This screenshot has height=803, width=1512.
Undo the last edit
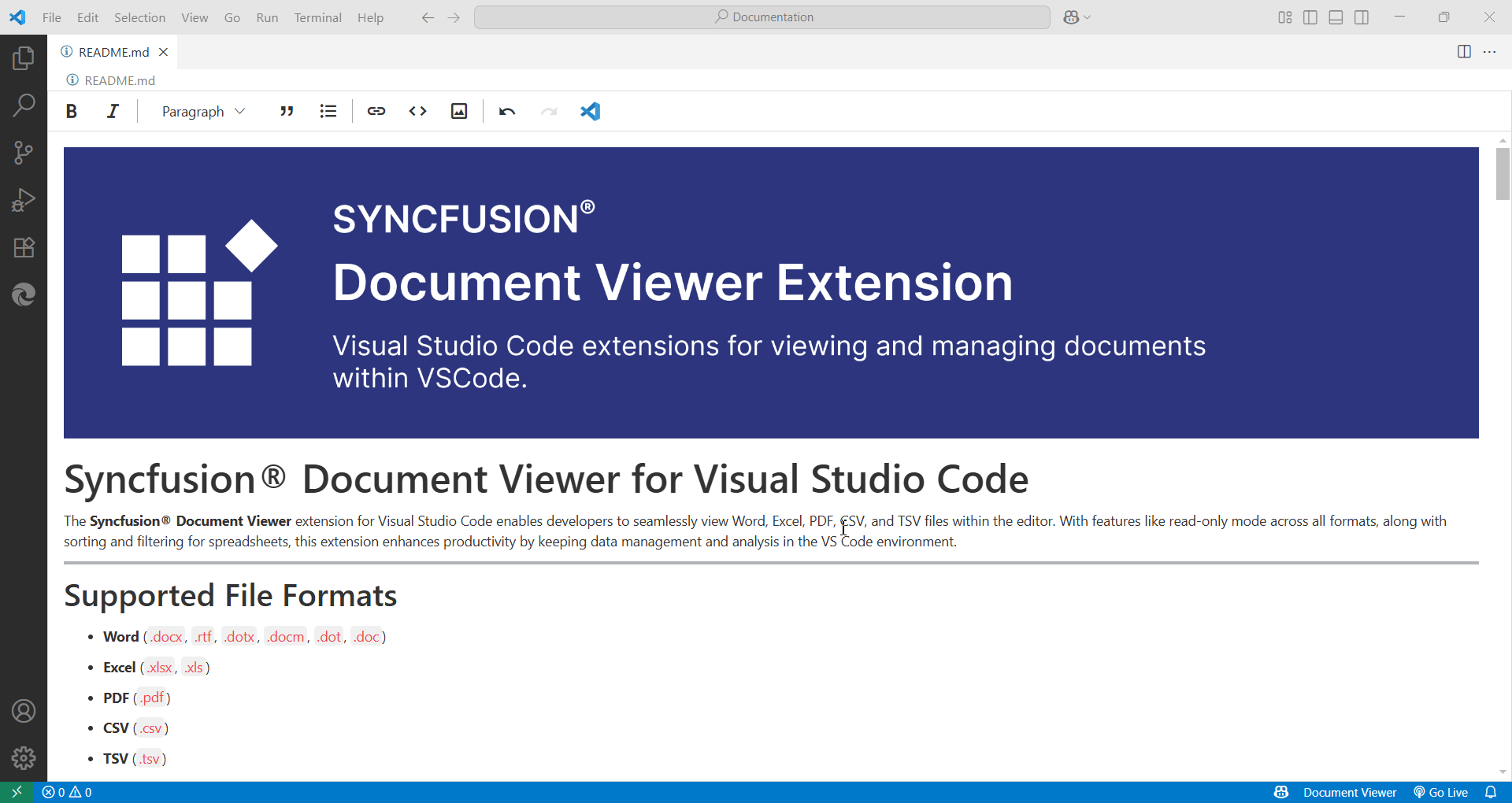(x=507, y=111)
